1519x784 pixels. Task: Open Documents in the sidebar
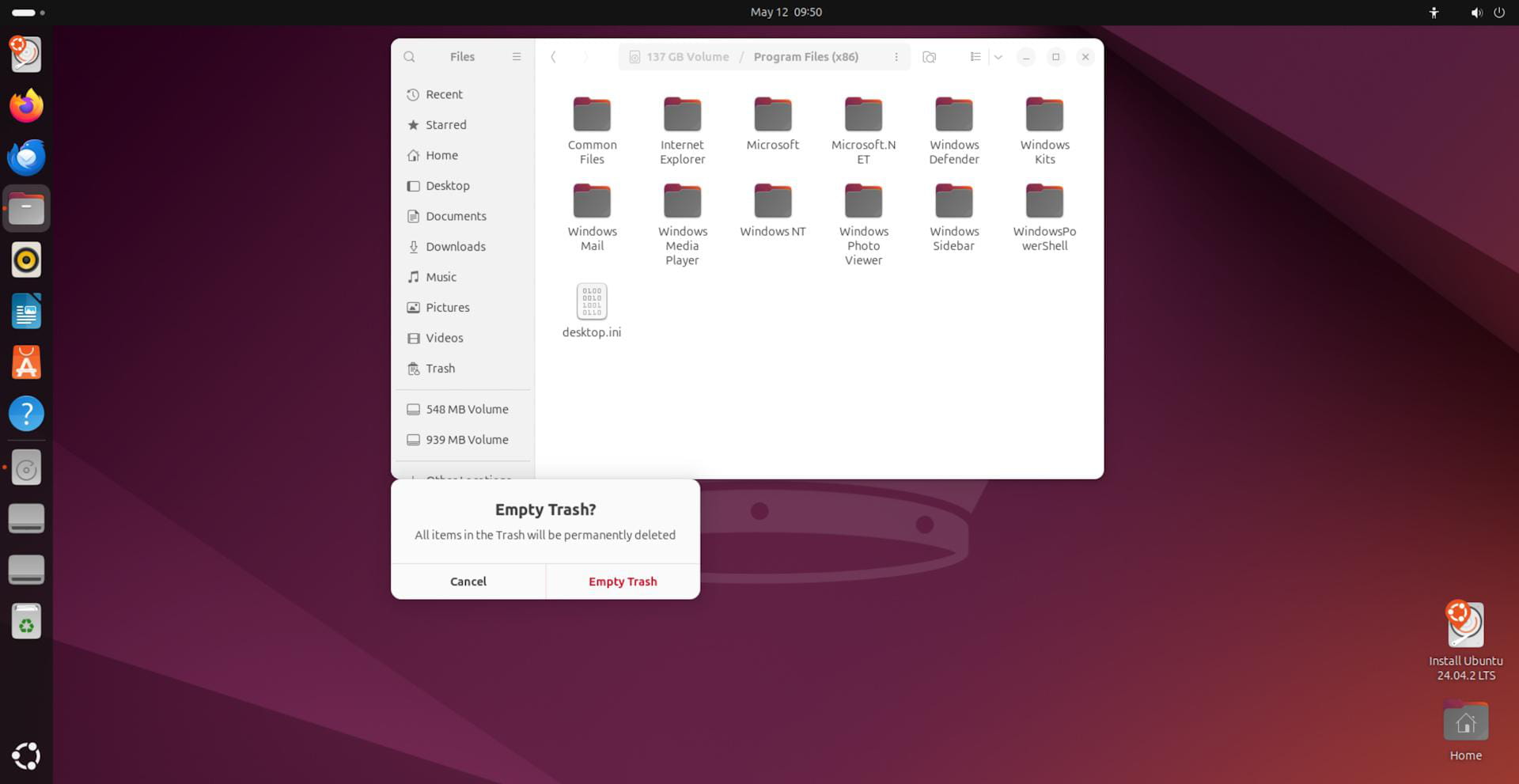[x=463, y=216]
